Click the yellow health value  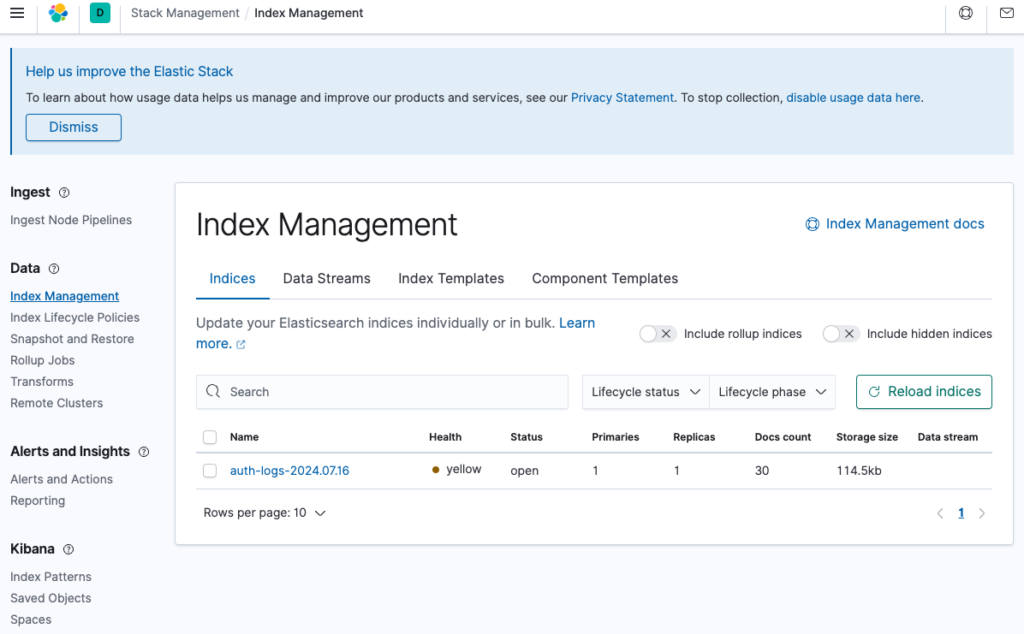457,469
